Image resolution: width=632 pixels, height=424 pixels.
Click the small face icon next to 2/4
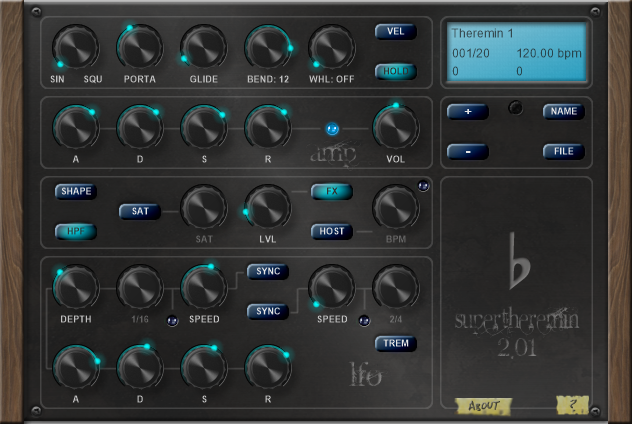tap(363, 320)
